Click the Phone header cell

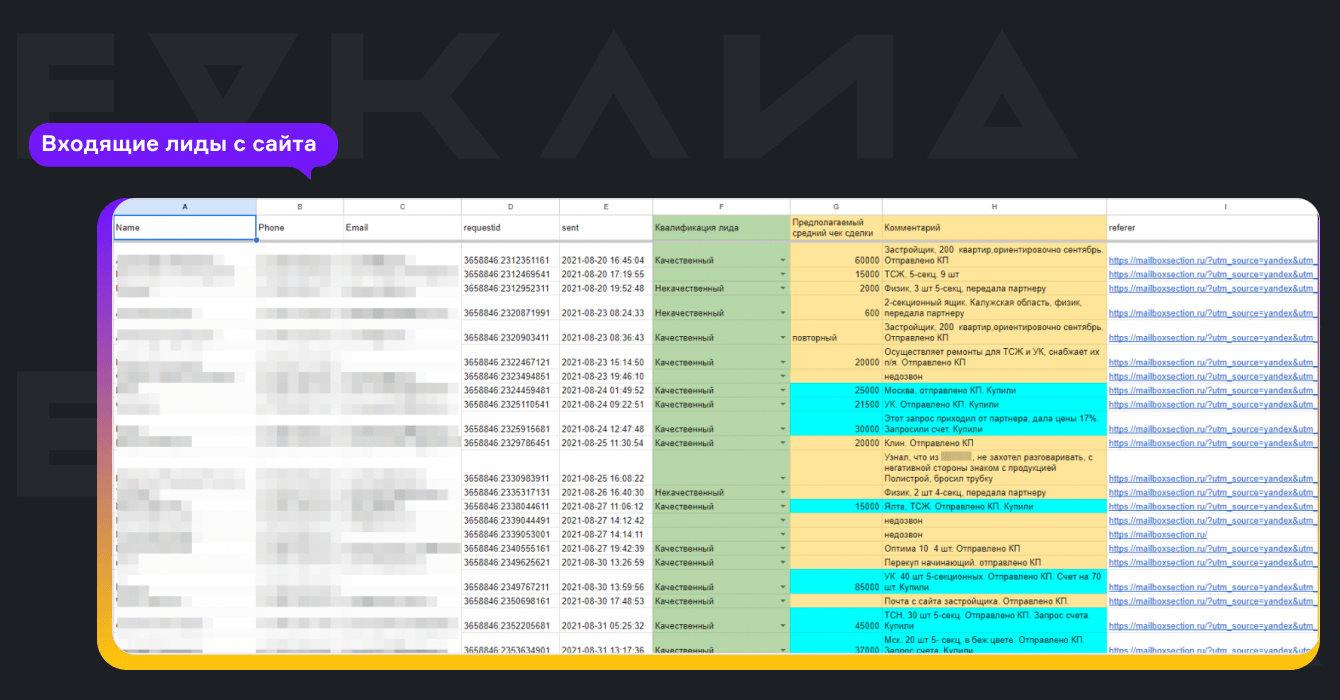coord(300,228)
